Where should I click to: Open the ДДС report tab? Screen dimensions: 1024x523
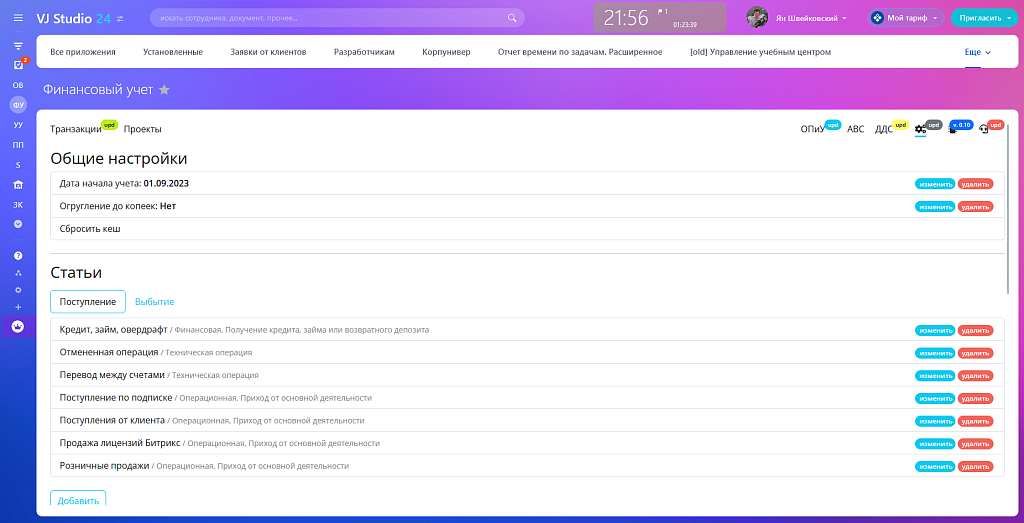883,129
